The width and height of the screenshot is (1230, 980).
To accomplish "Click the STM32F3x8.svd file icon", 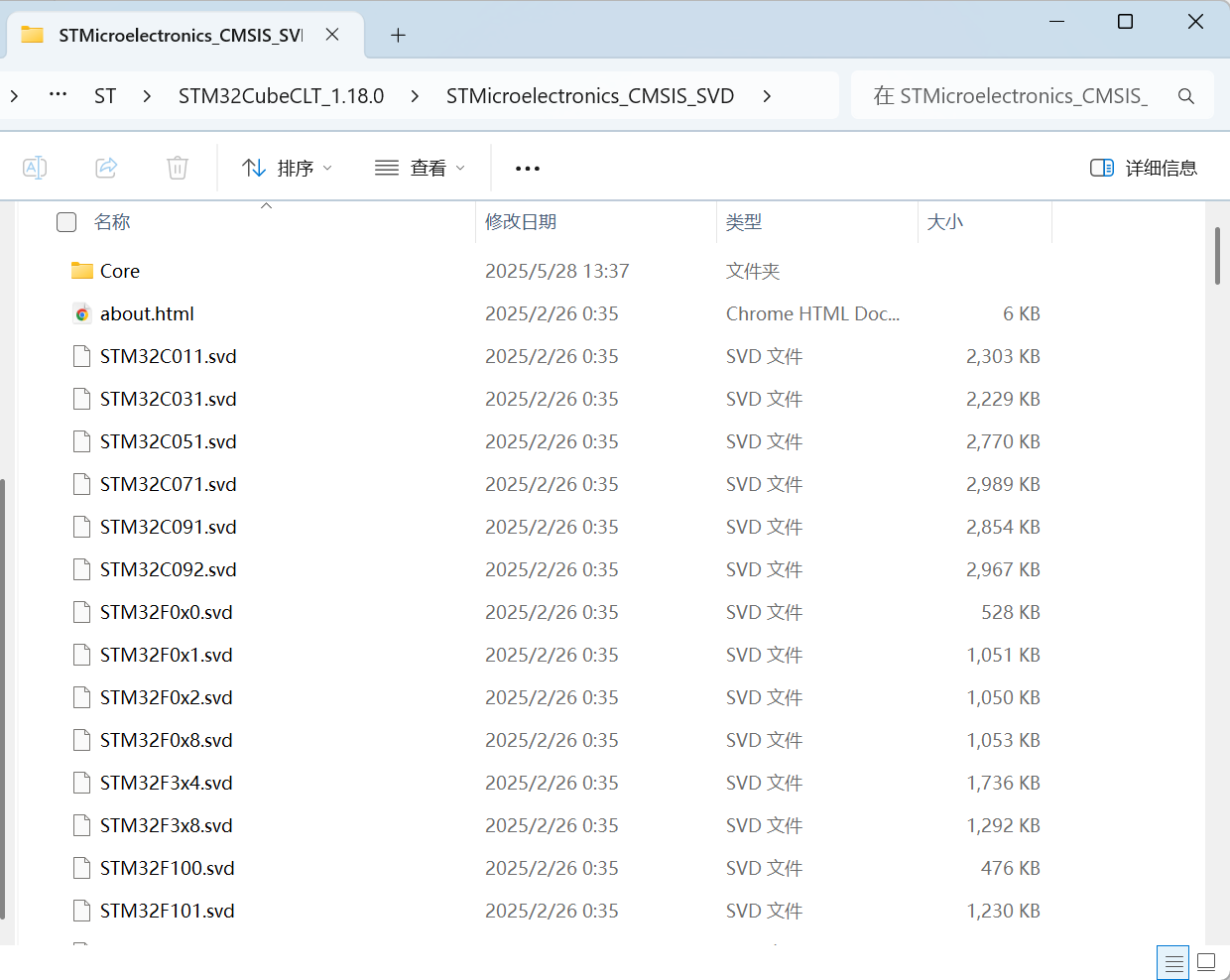I will pos(82,825).
